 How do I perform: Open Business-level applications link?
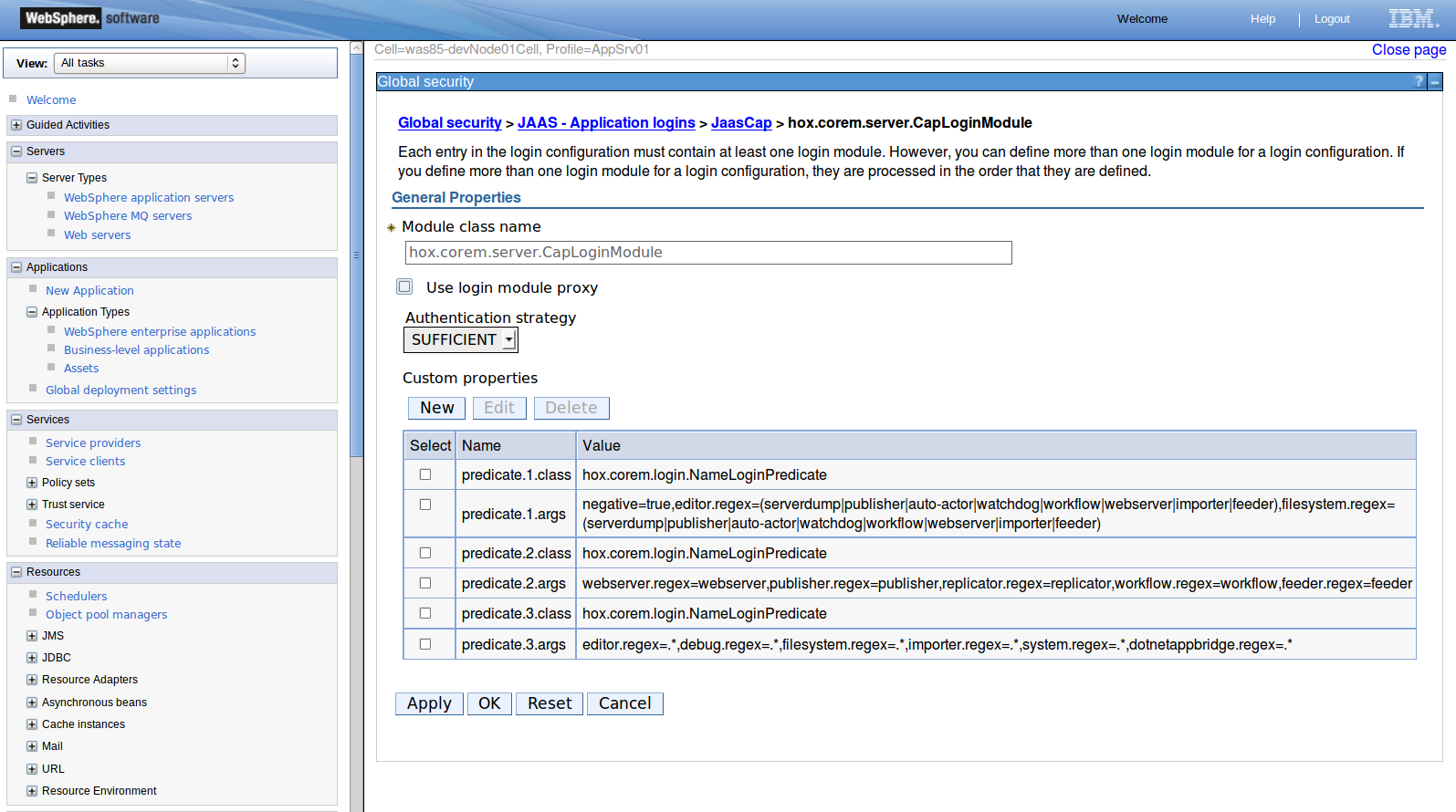click(x=137, y=350)
